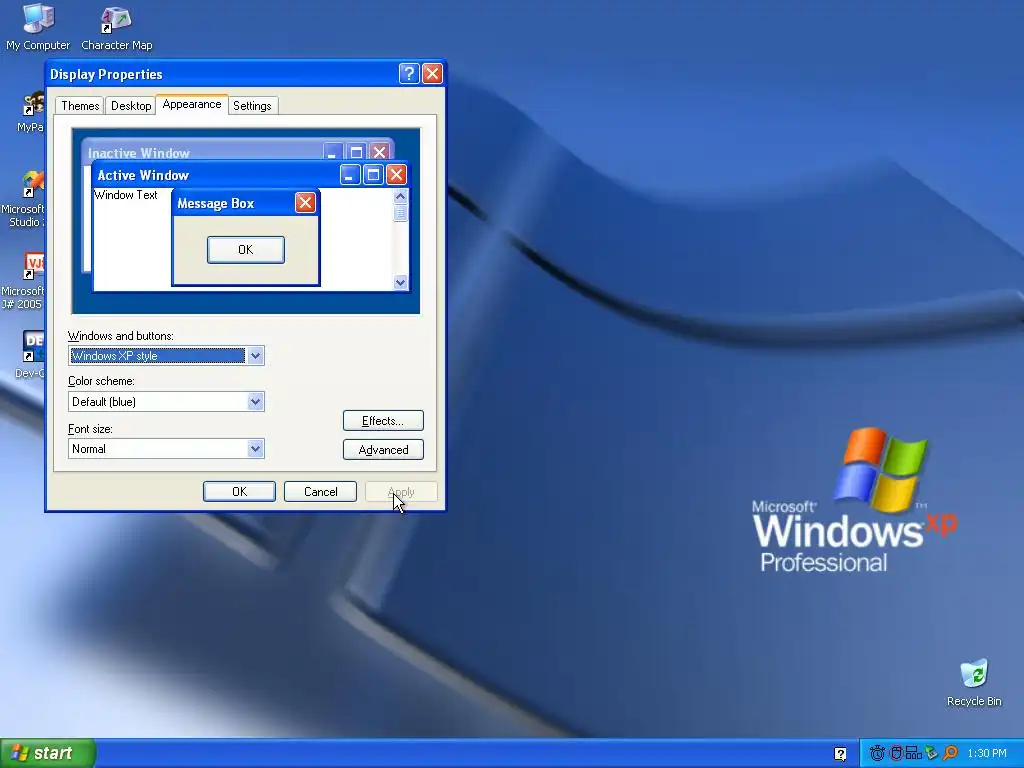This screenshot has height=768, width=1024.
Task: Click the Active Window preview minimize icon
Action: pyautogui.click(x=350, y=174)
